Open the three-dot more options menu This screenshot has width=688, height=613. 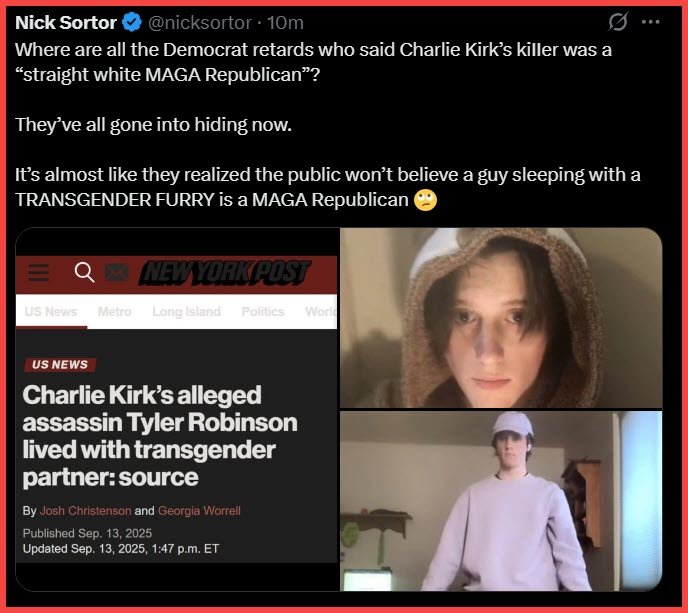click(651, 22)
